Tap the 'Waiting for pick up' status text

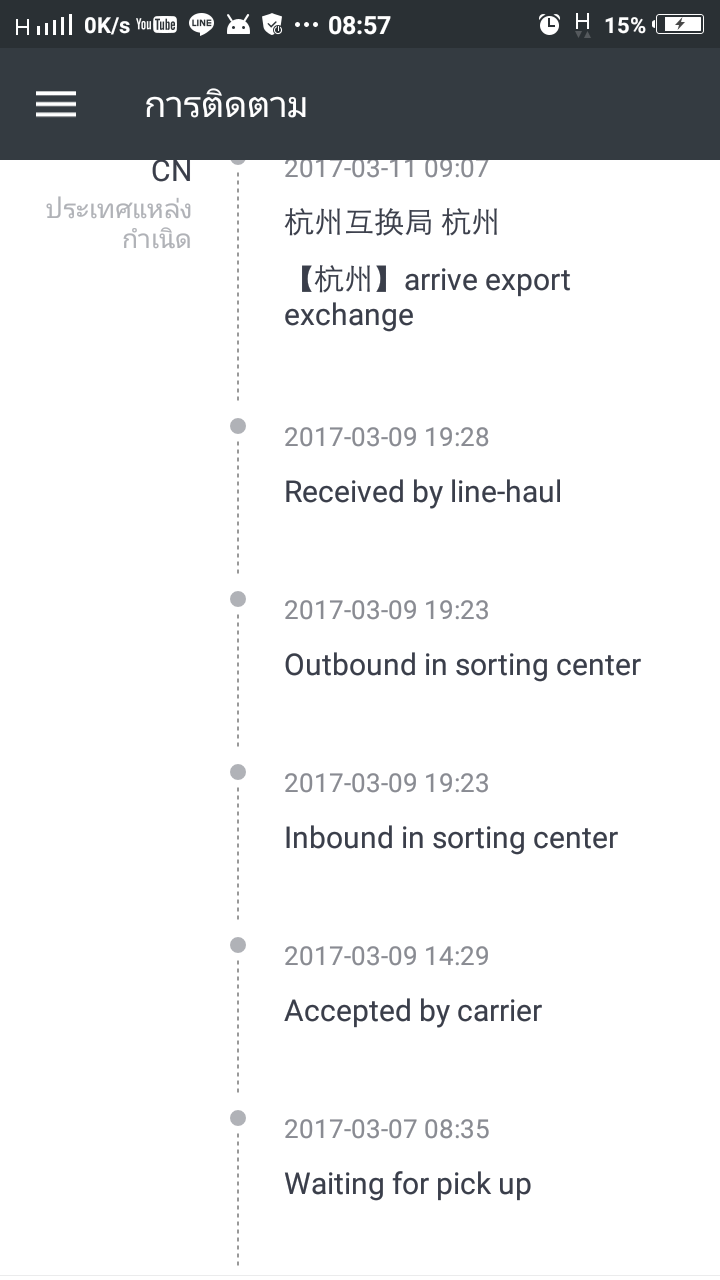408,1185
